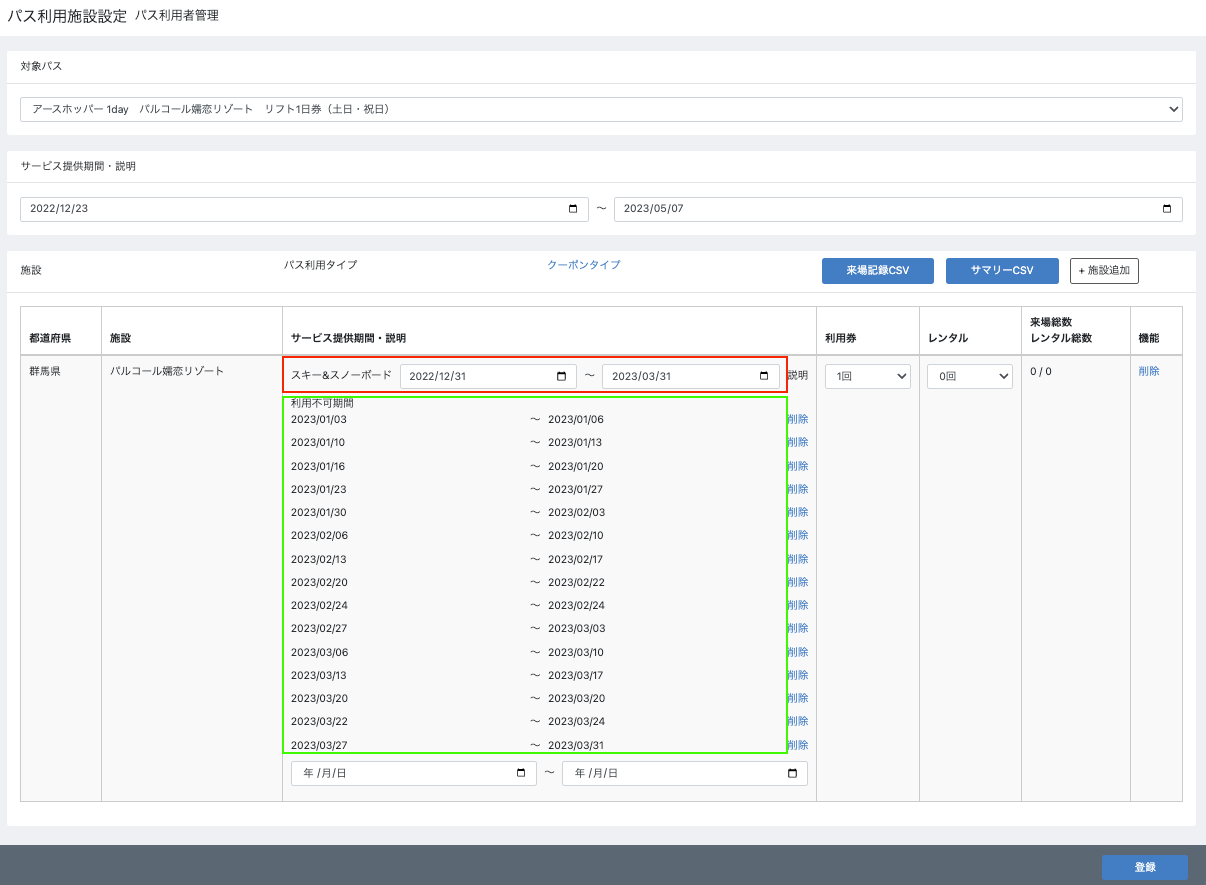
Task: Delete unavailable period starting 2023/01/03
Action: [798, 419]
